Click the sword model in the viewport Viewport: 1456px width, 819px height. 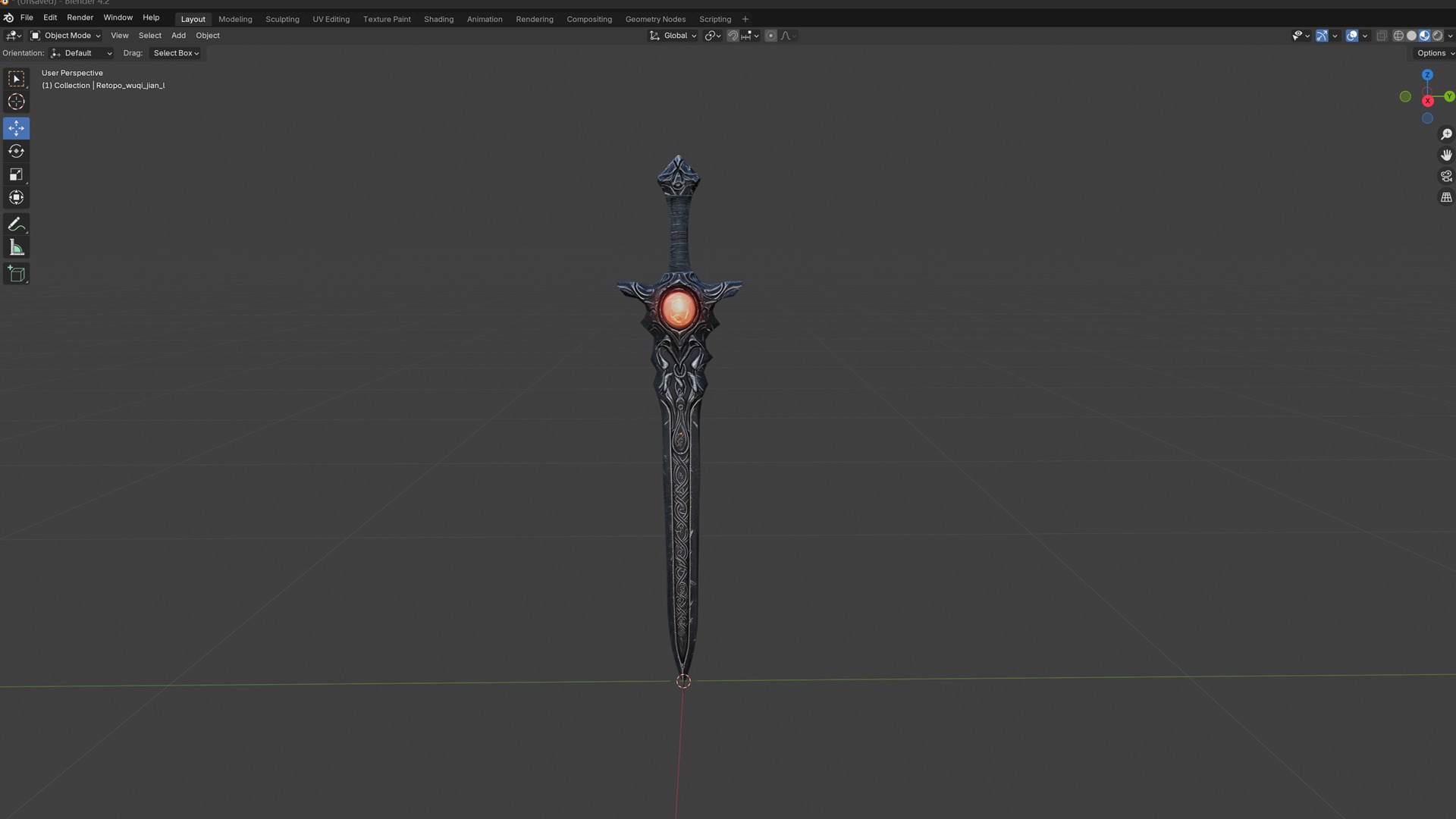click(x=680, y=417)
